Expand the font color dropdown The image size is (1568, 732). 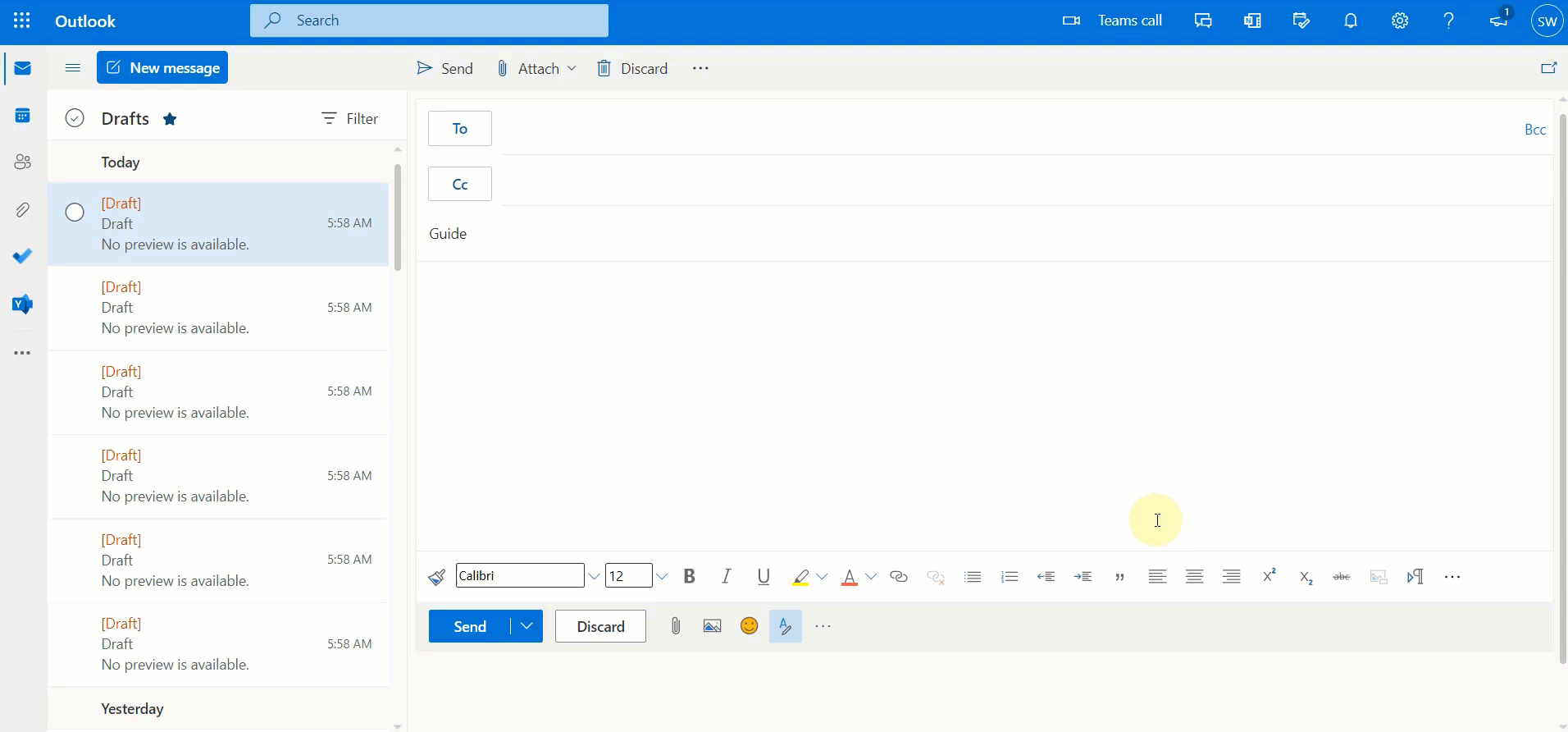click(871, 577)
